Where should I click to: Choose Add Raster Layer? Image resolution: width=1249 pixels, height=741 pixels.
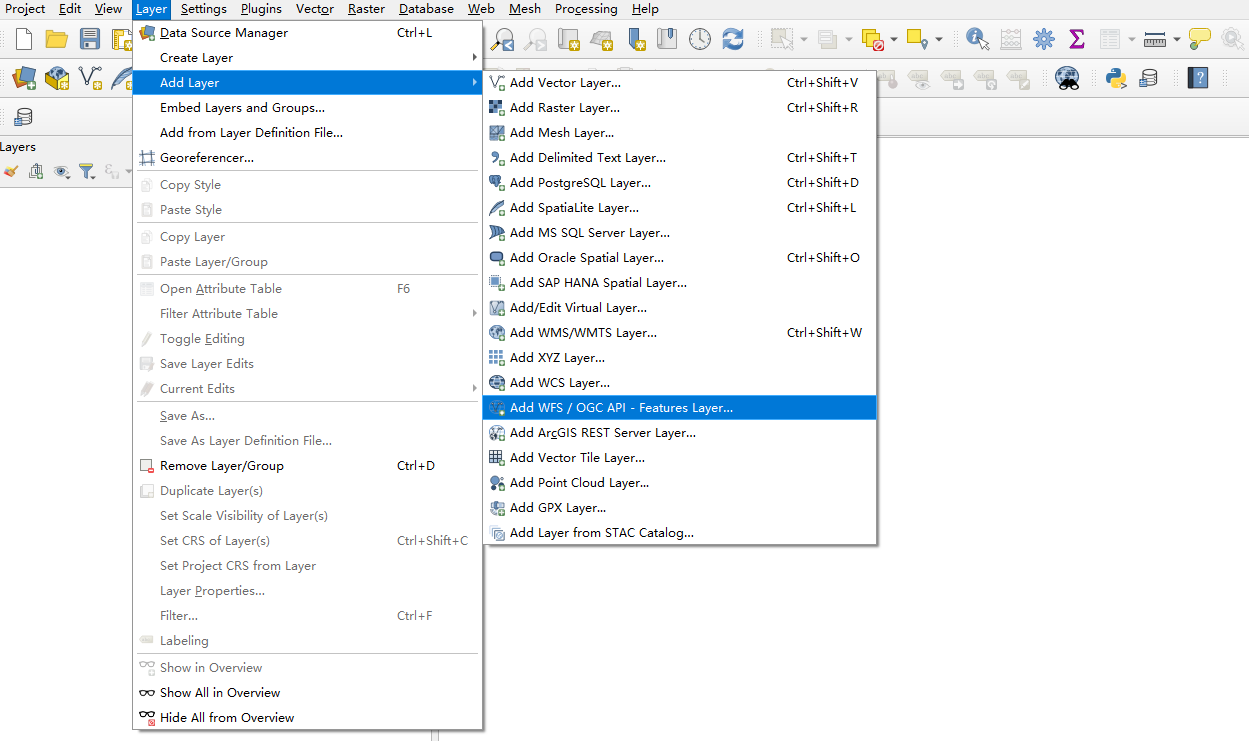(x=679, y=107)
